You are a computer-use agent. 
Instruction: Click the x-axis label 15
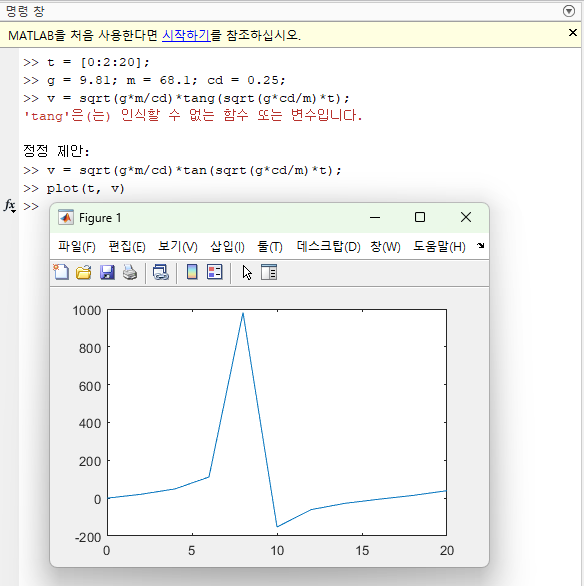coord(362,551)
